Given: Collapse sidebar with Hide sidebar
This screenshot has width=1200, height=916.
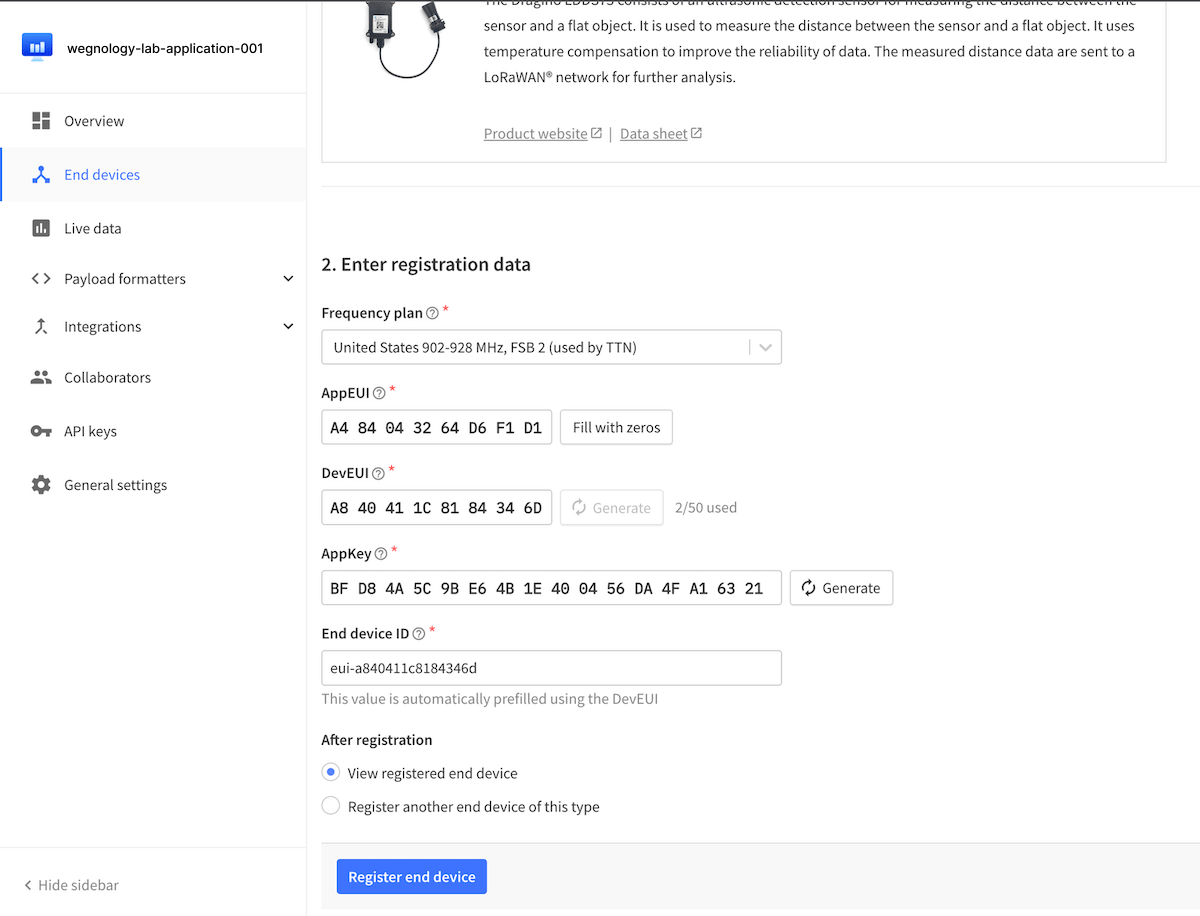Looking at the screenshot, I should click(72, 885).
